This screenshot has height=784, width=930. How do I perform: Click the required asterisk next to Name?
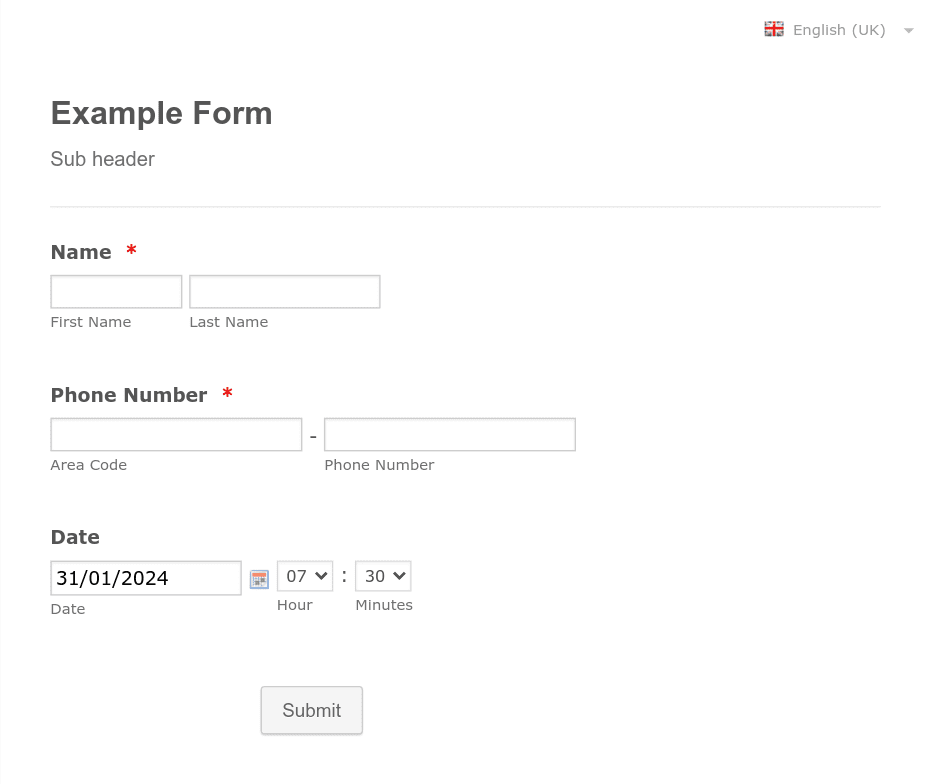[x=131, y=251]
